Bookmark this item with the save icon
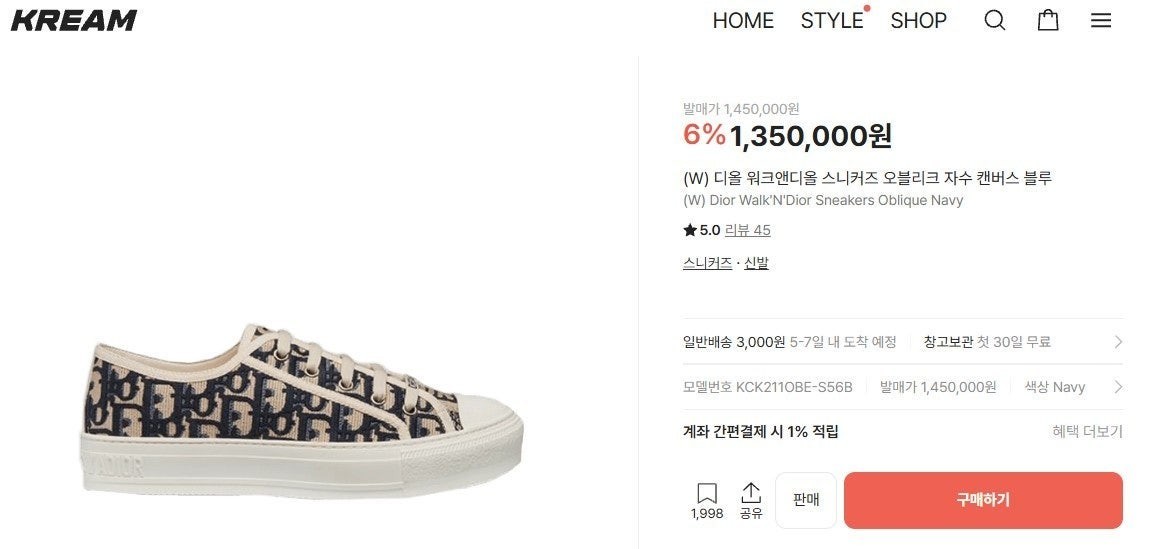Screen dimensions: 1156x549 707,494
